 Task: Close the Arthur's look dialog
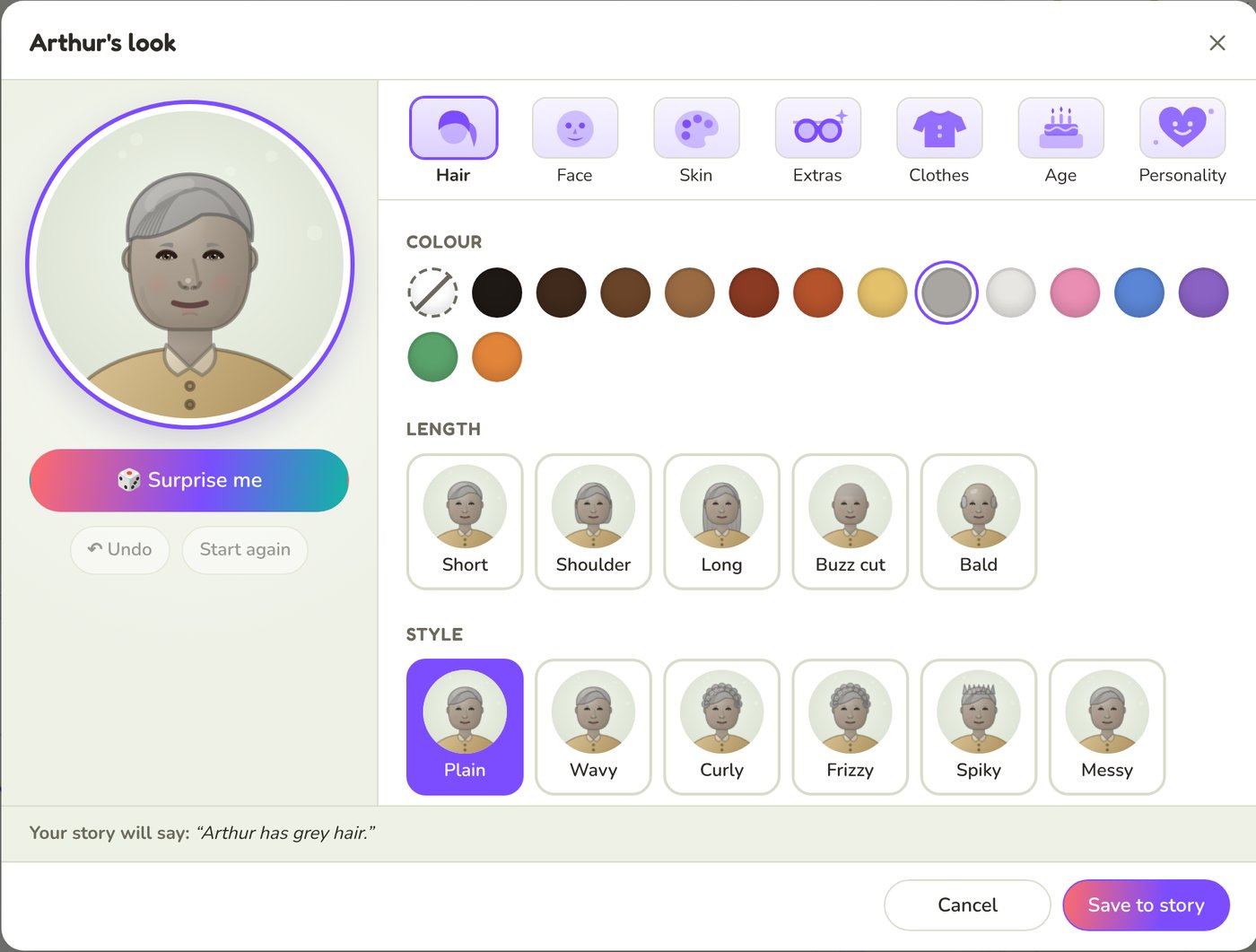pos(1217,43)
